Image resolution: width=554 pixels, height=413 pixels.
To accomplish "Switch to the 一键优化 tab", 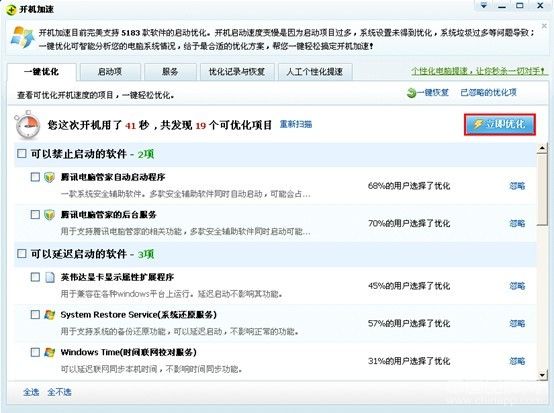I will (41, 72).
